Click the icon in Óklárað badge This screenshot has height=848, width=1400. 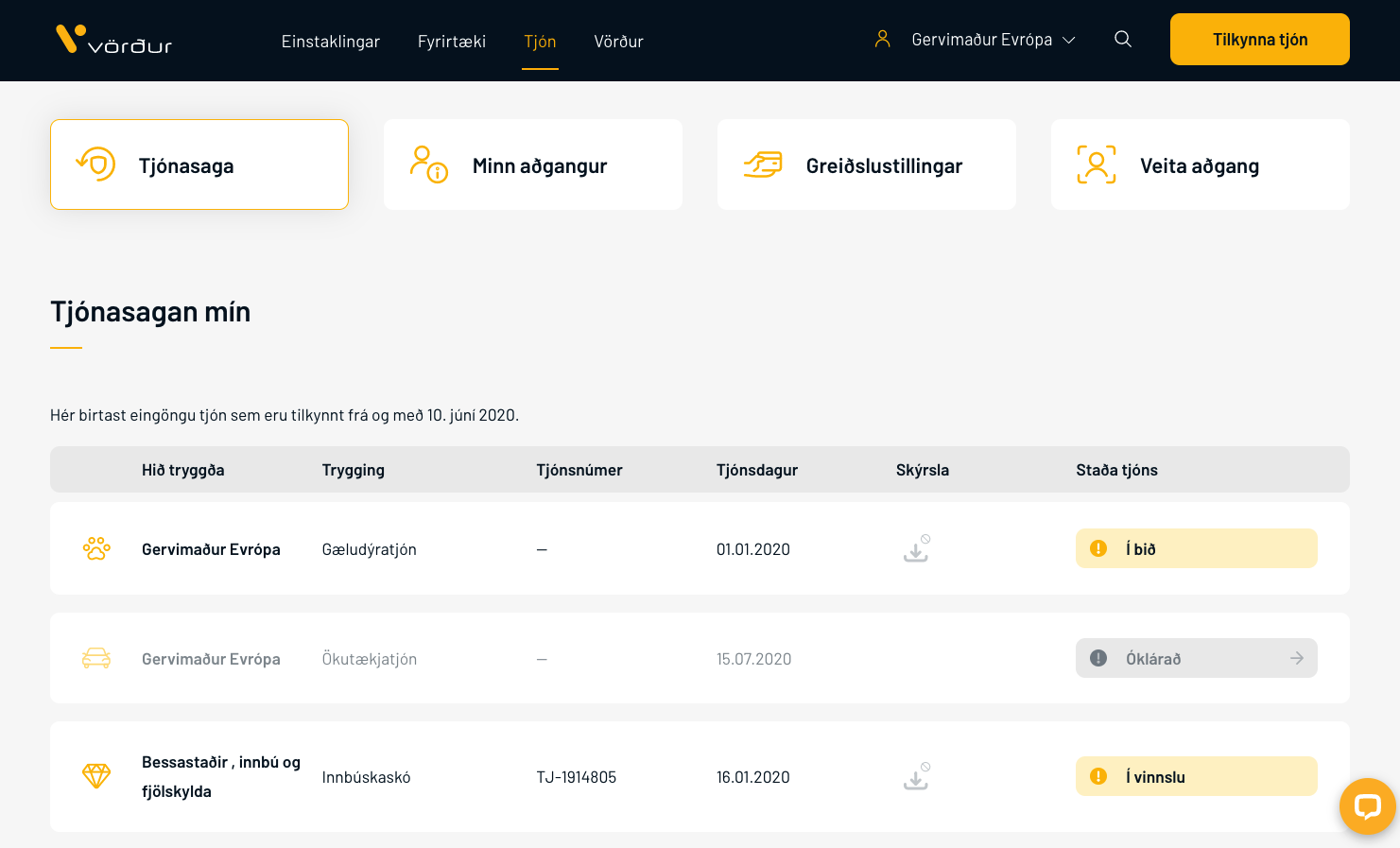[1098, 658]
